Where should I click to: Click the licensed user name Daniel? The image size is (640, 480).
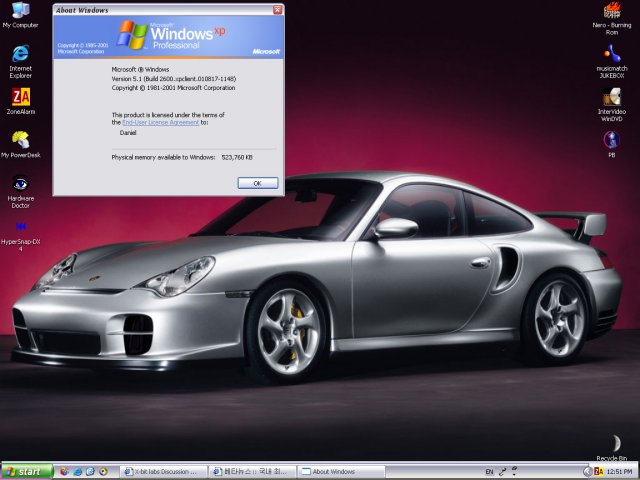(128, 133)
